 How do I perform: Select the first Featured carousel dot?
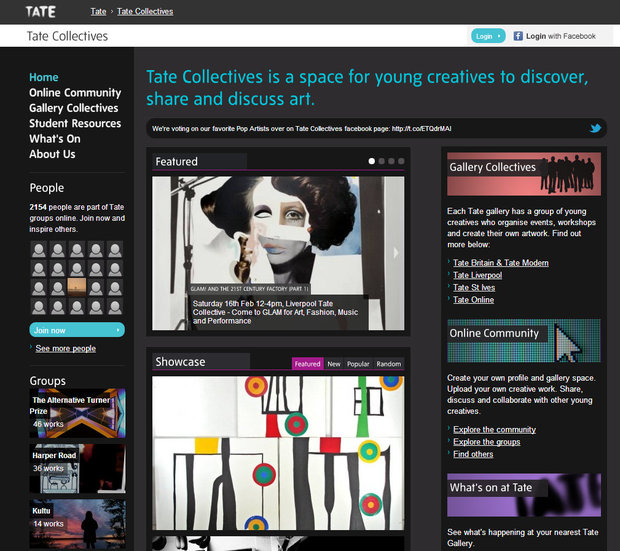[372, 161]
